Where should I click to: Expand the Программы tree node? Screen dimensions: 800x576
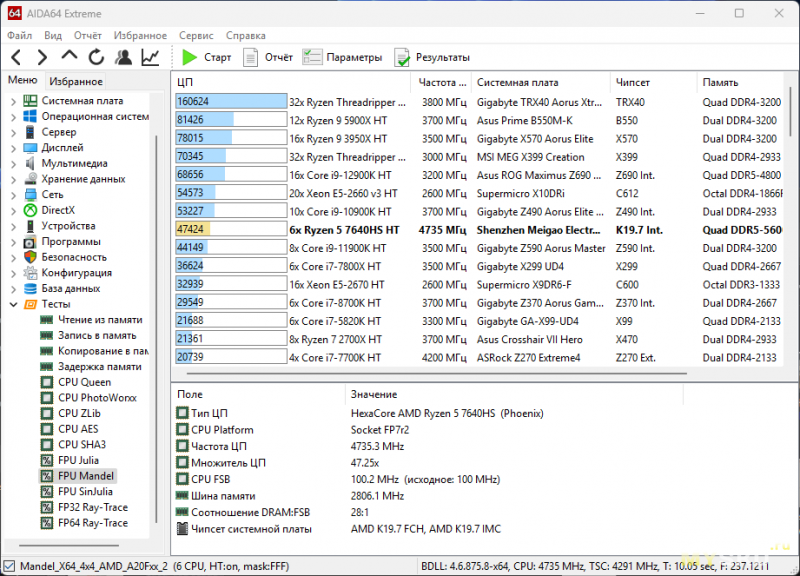pyautogui.click(x=13, y=242)
